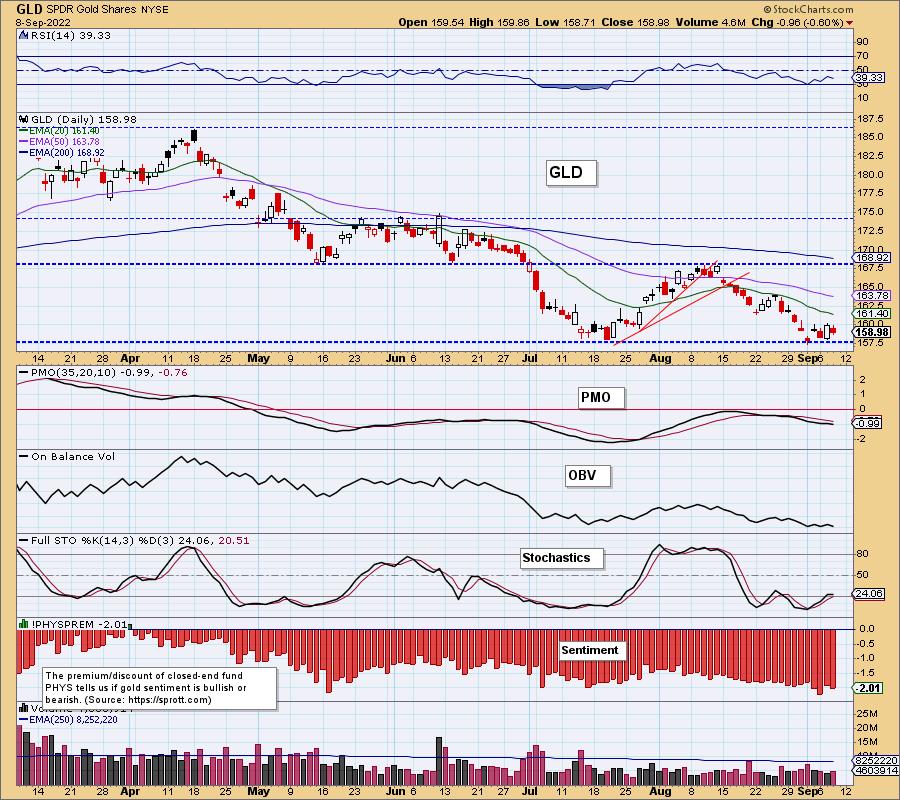Screen dimensions: 900x800
Task: Click the 'On Balance Vol' legend text
Action: [73, 457]
